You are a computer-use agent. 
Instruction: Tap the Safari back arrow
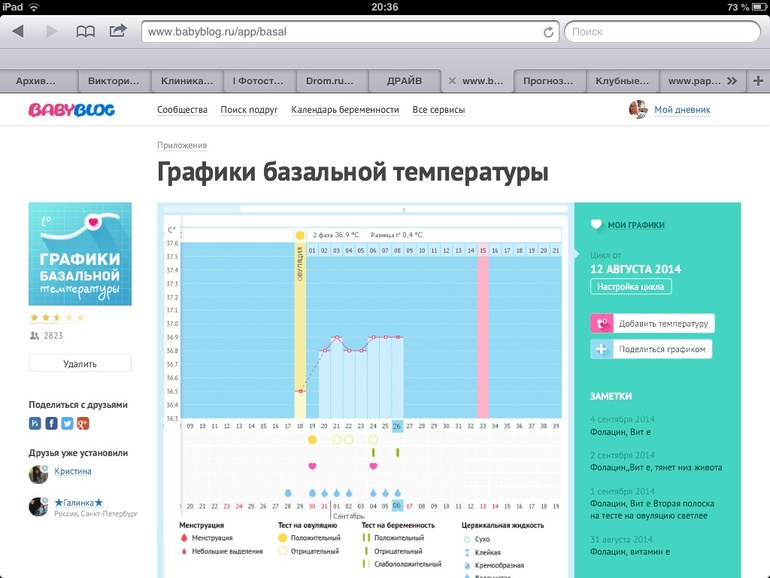pyautogui.click(x=18, y=31)
